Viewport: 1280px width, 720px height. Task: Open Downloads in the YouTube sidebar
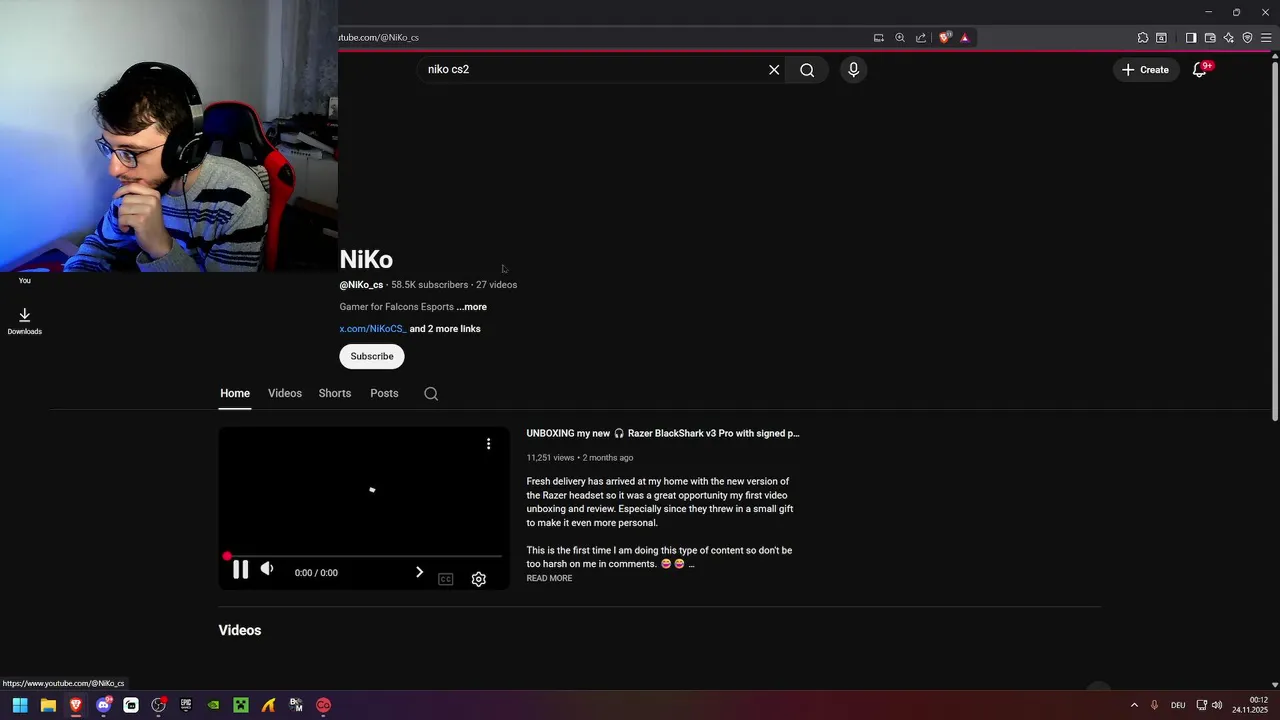(25, 321)
